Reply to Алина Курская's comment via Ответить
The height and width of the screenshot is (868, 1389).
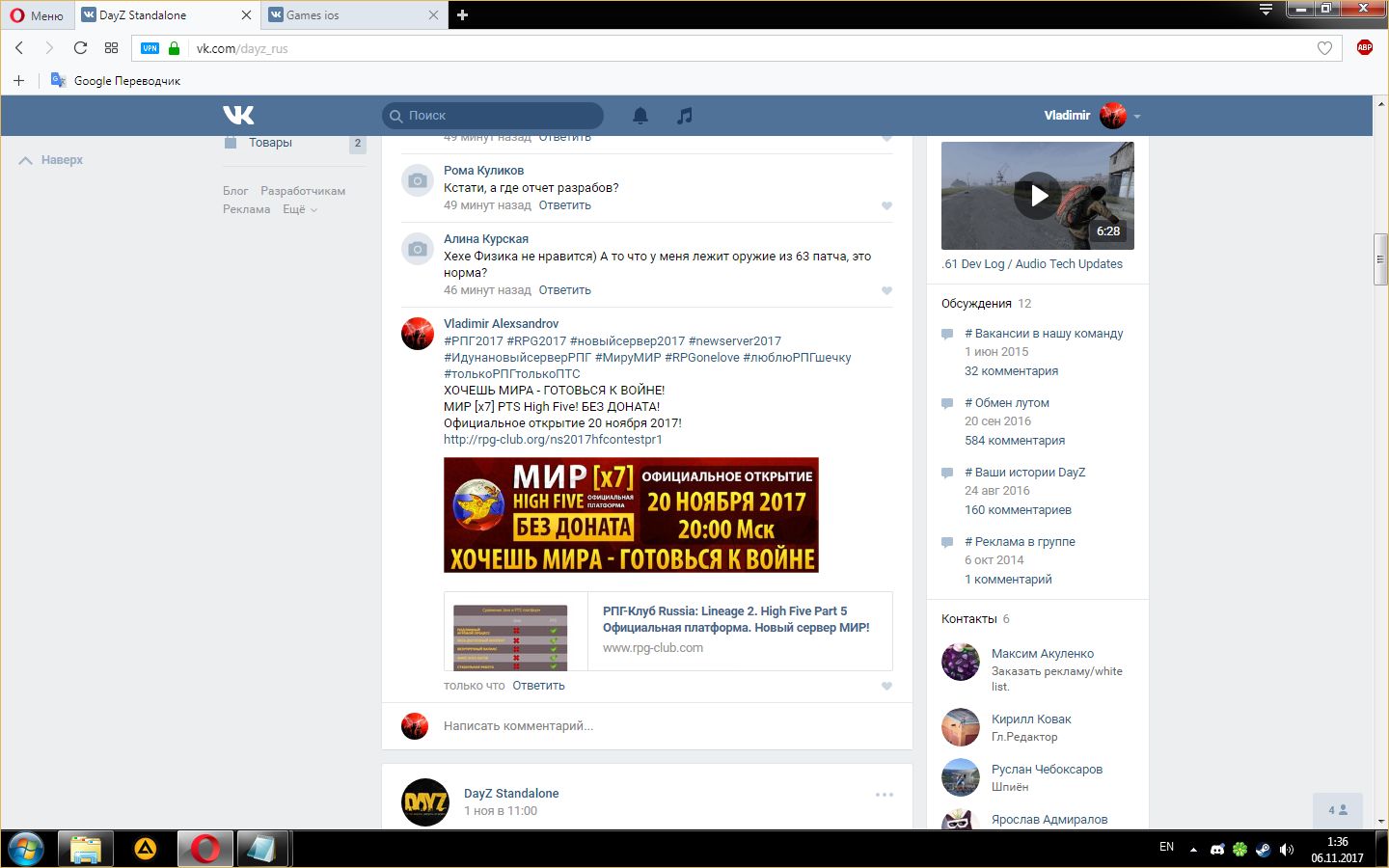[564, 290]
